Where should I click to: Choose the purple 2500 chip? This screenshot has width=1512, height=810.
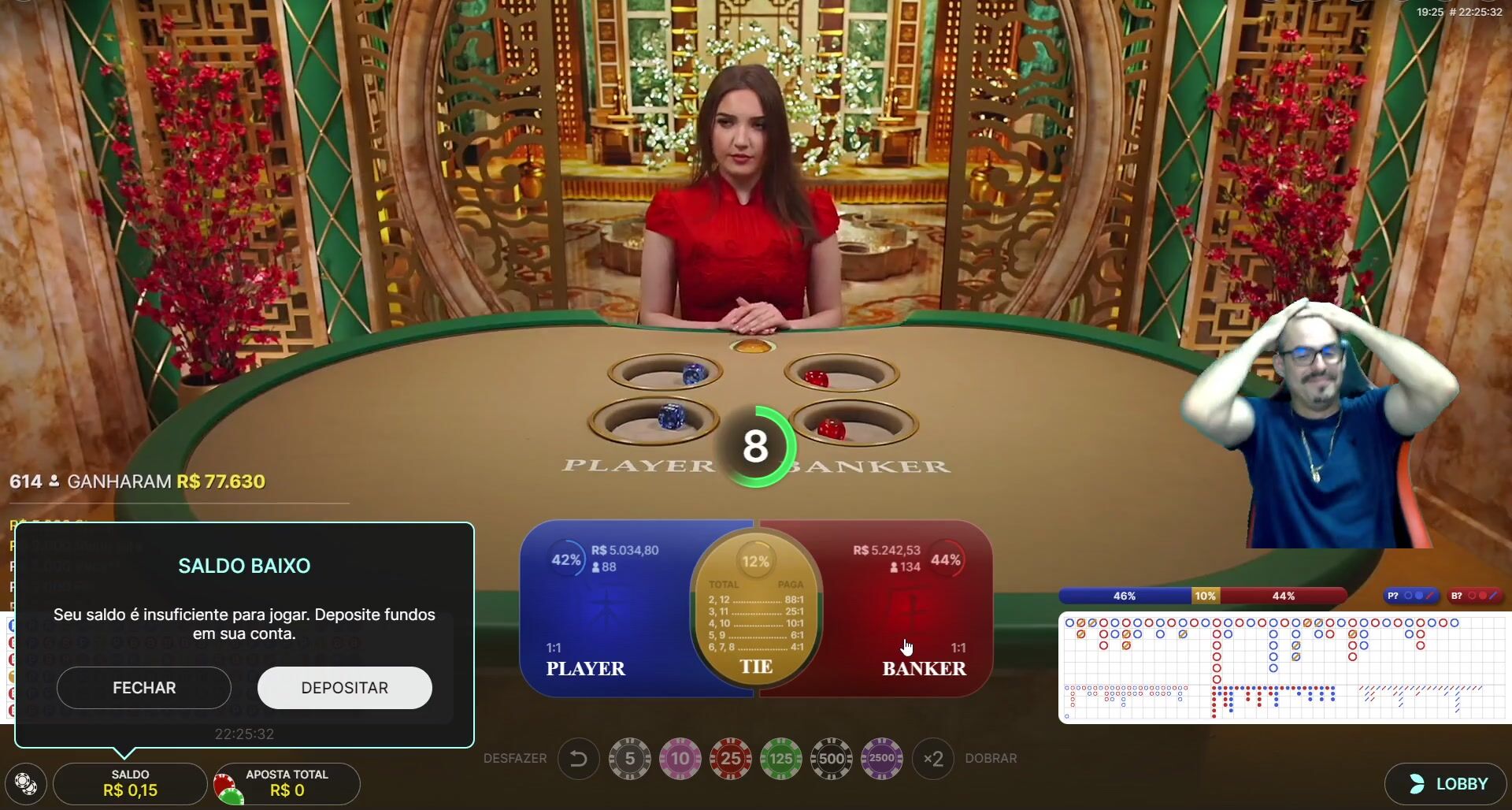click(x=881, y=759)
